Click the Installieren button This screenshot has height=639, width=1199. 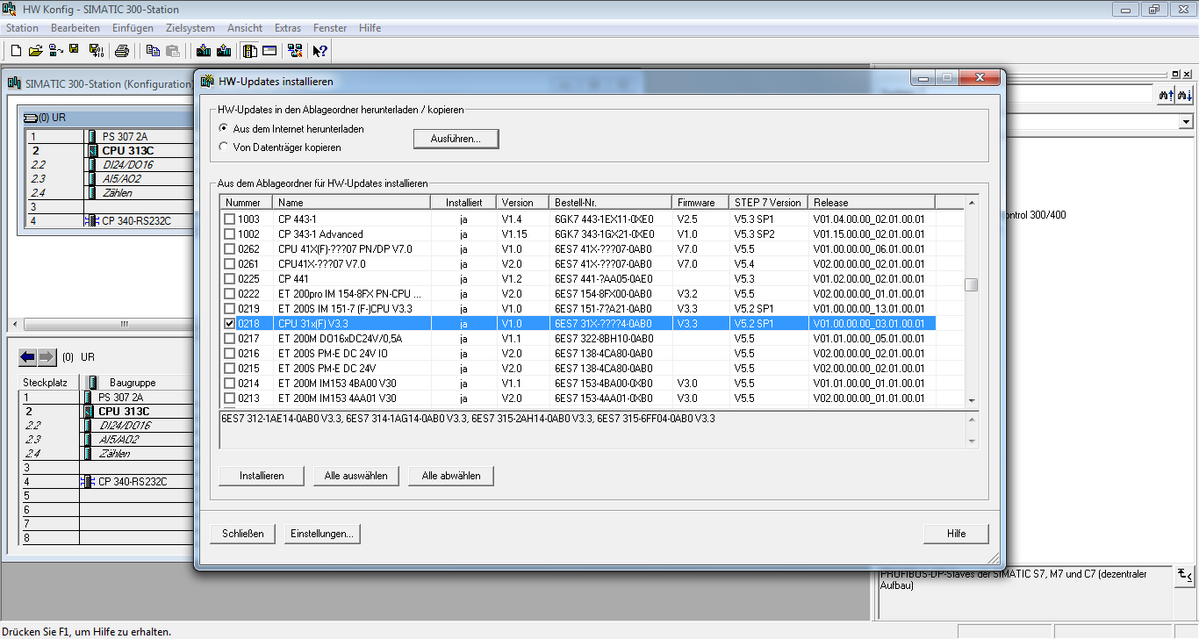click(x=261, y=476)
